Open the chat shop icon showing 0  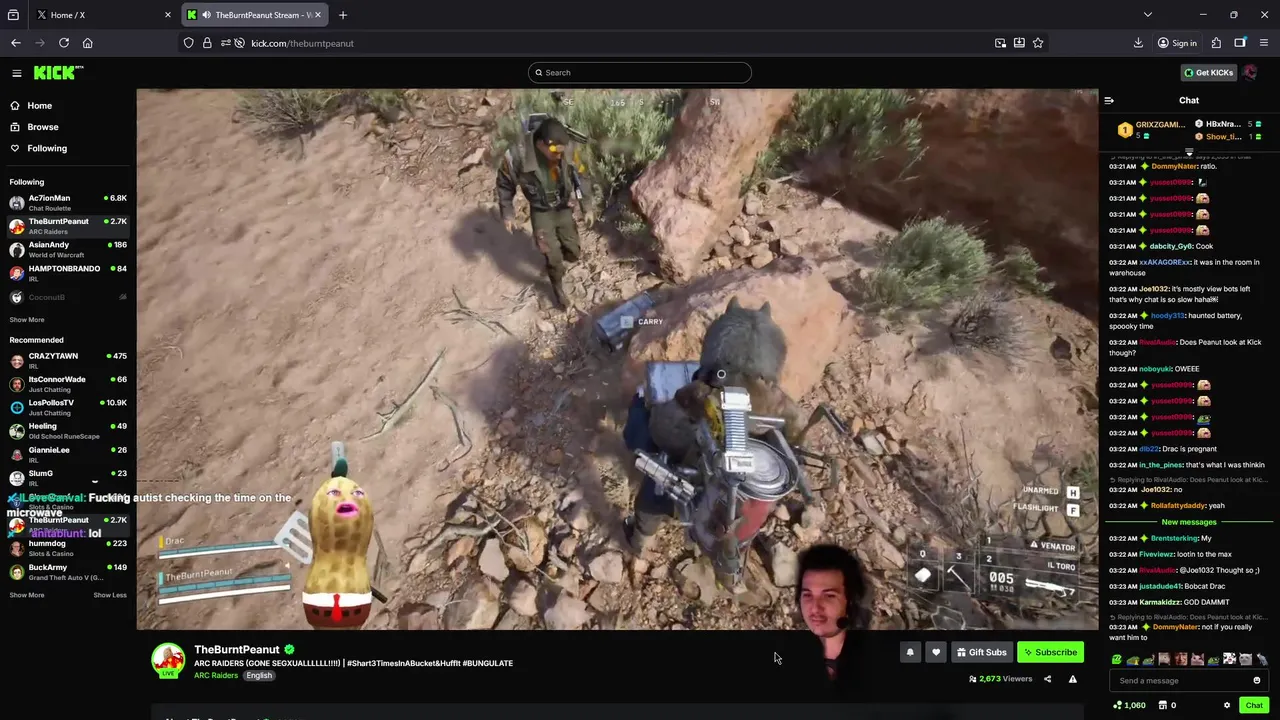pos(1167,705)
